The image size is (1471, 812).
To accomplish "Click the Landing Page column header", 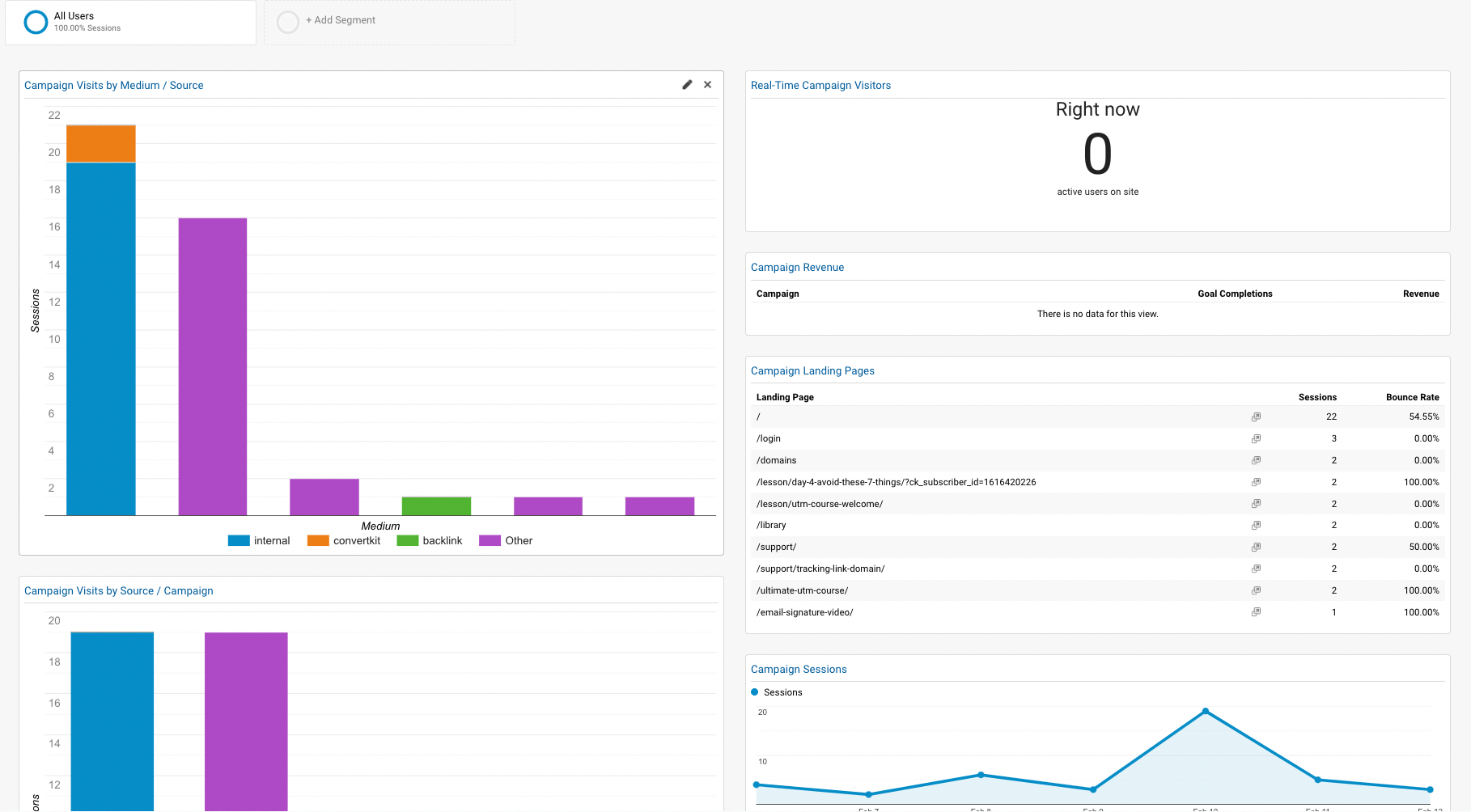I will tap(785, 397).
